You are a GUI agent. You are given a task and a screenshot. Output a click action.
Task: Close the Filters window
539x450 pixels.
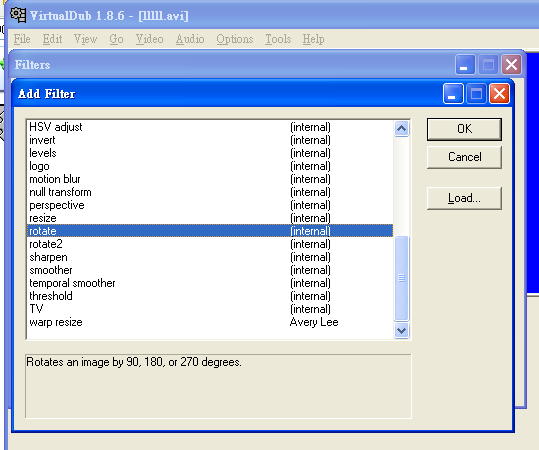click(511, 64)
